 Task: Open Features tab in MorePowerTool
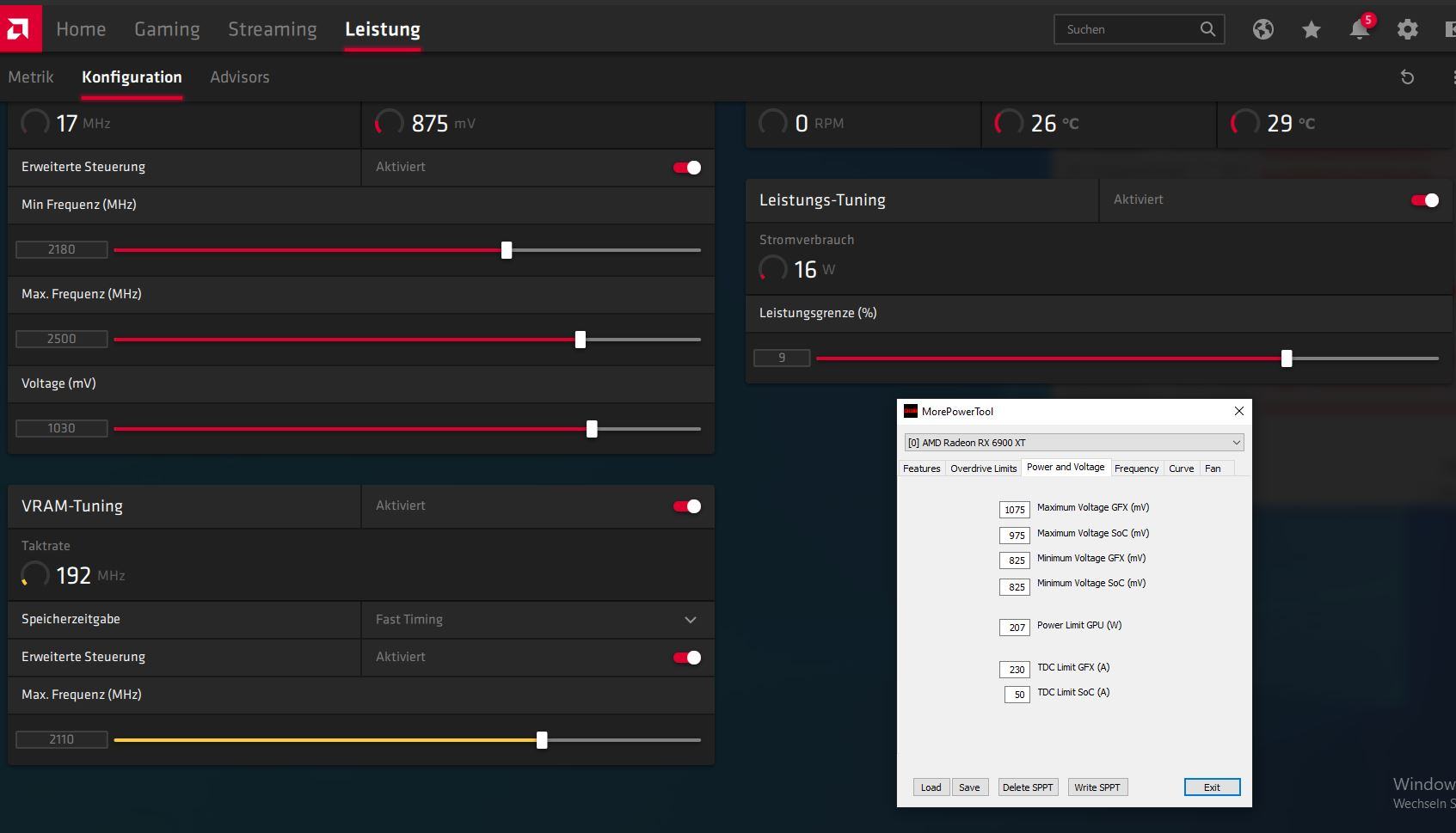click(922, 469)
